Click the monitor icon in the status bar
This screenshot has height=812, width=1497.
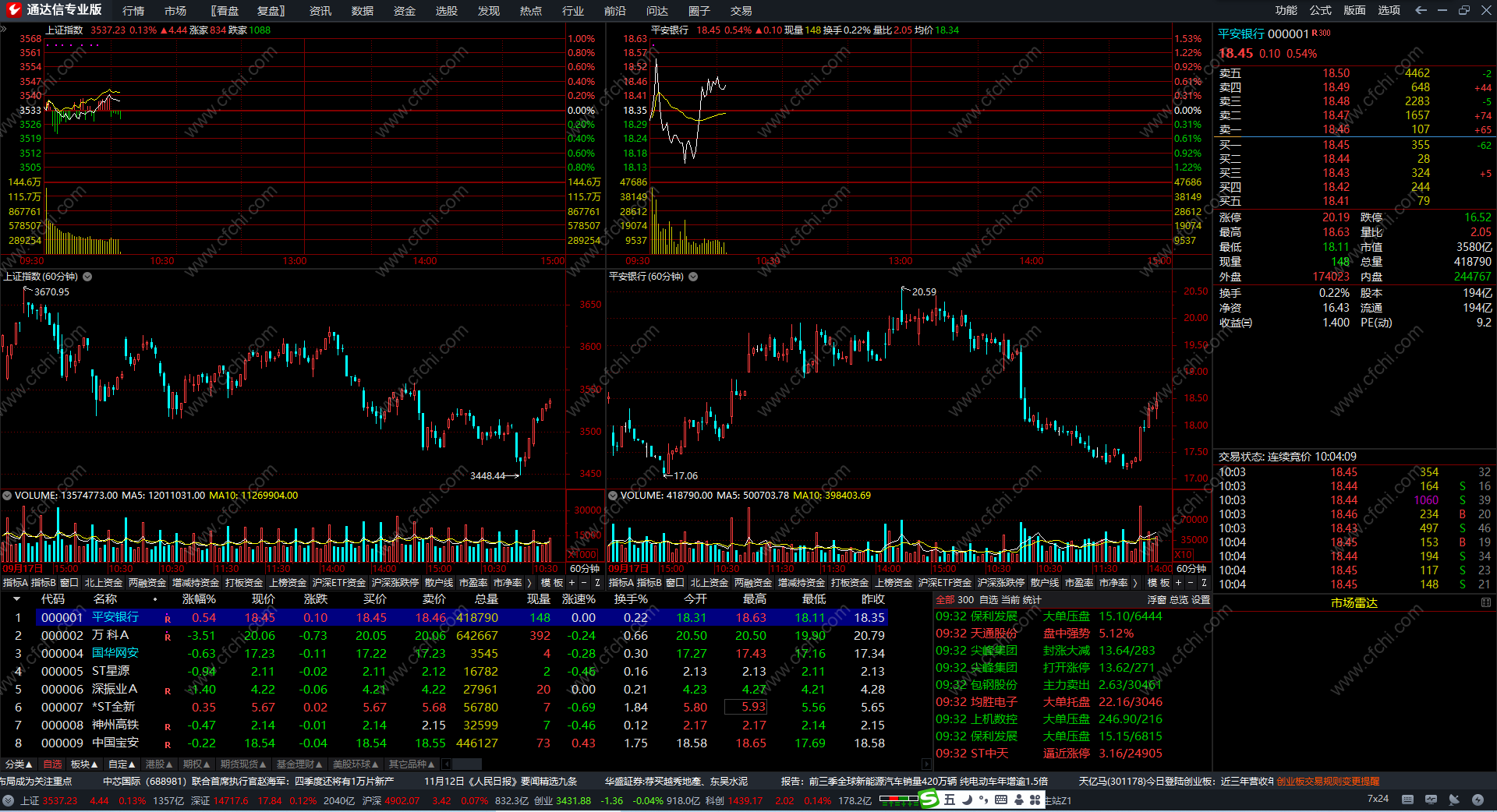pos(1431,800)
